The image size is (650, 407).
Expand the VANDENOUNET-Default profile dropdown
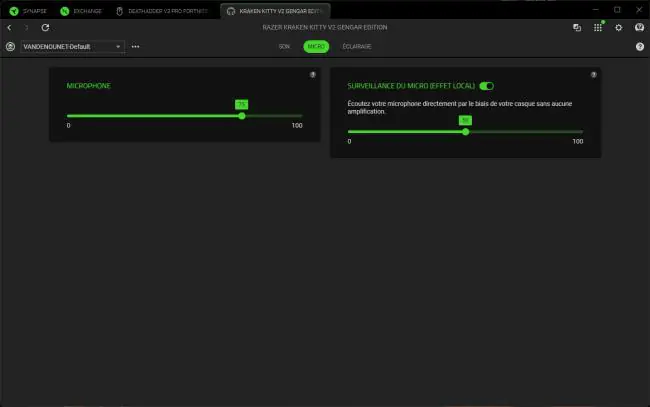73,46
